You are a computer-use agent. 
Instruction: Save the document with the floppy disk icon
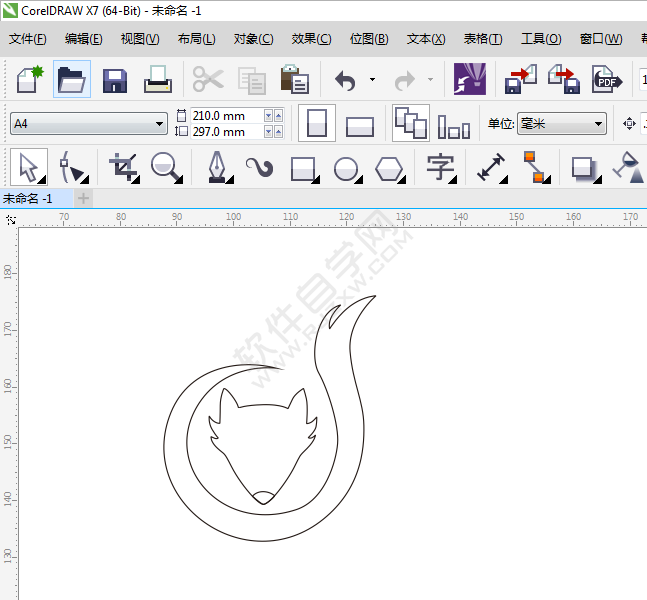coord(115,79)
